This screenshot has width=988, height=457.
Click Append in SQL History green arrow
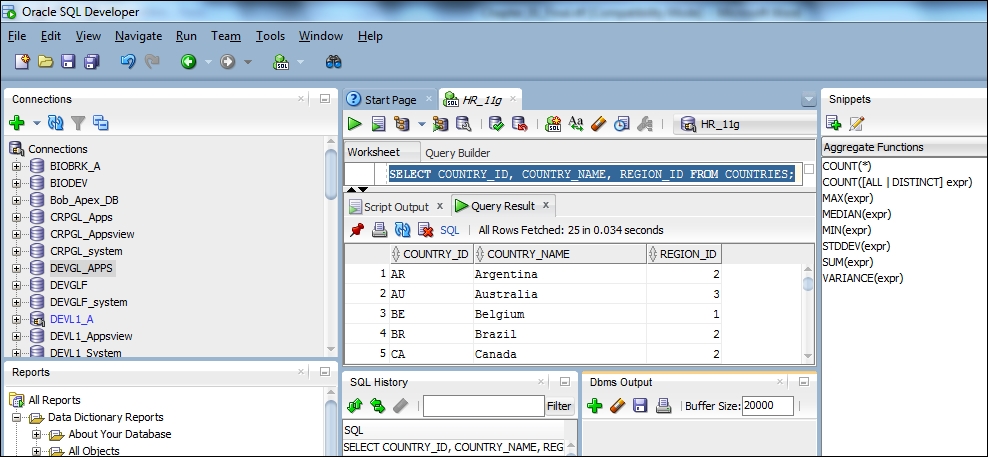[x=355, y=406]
